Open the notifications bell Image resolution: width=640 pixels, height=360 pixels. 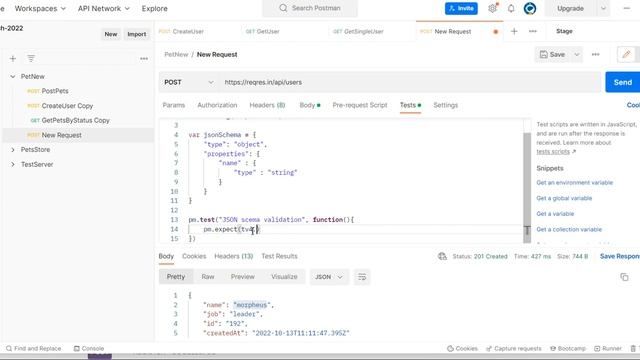[511, 8]
